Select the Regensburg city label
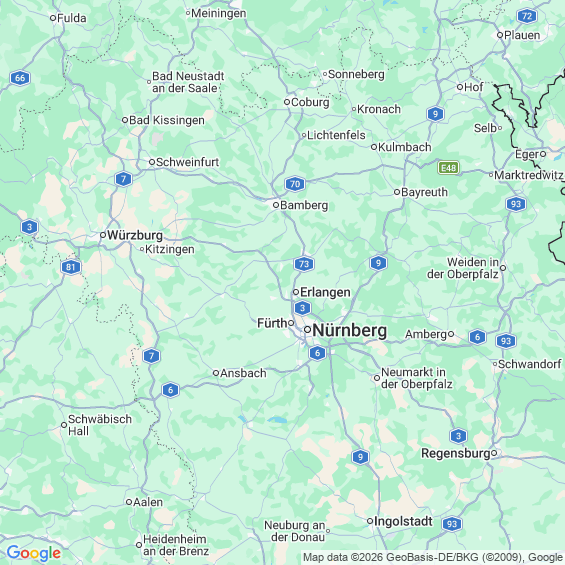This screenshot has width=565, height=565. coord(455,453)
